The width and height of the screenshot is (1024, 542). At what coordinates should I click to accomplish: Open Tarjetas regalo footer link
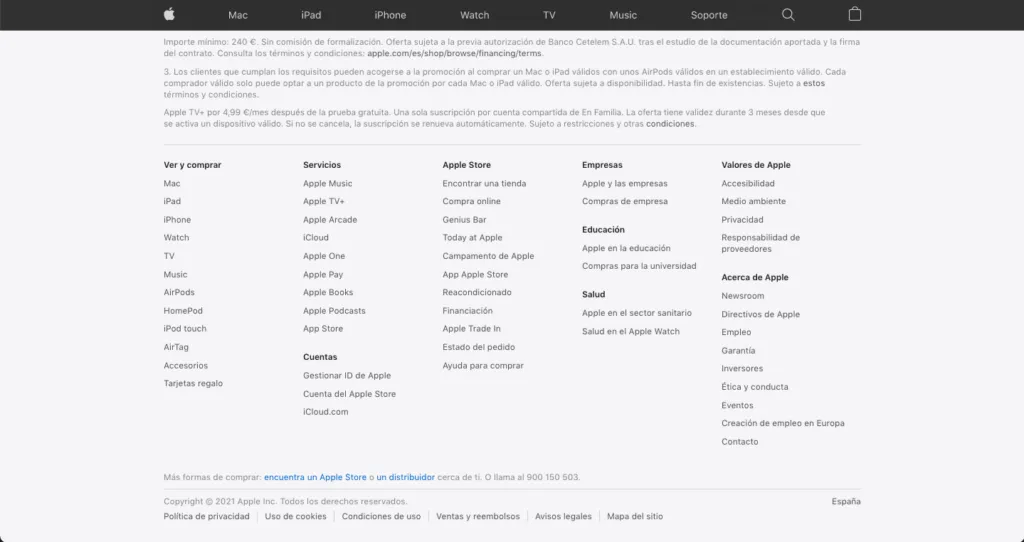(x=193, y=383)
